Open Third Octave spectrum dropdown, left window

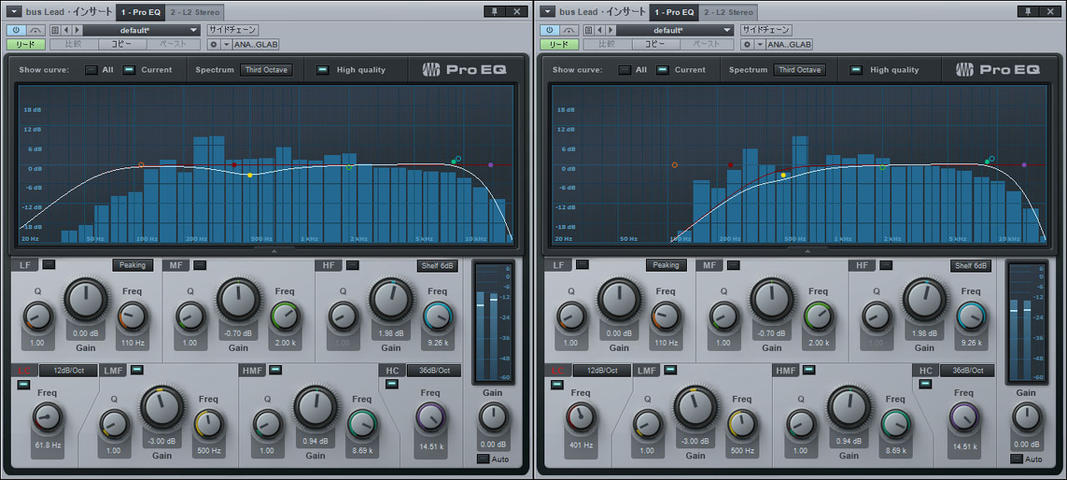click(x=266, y=69)
